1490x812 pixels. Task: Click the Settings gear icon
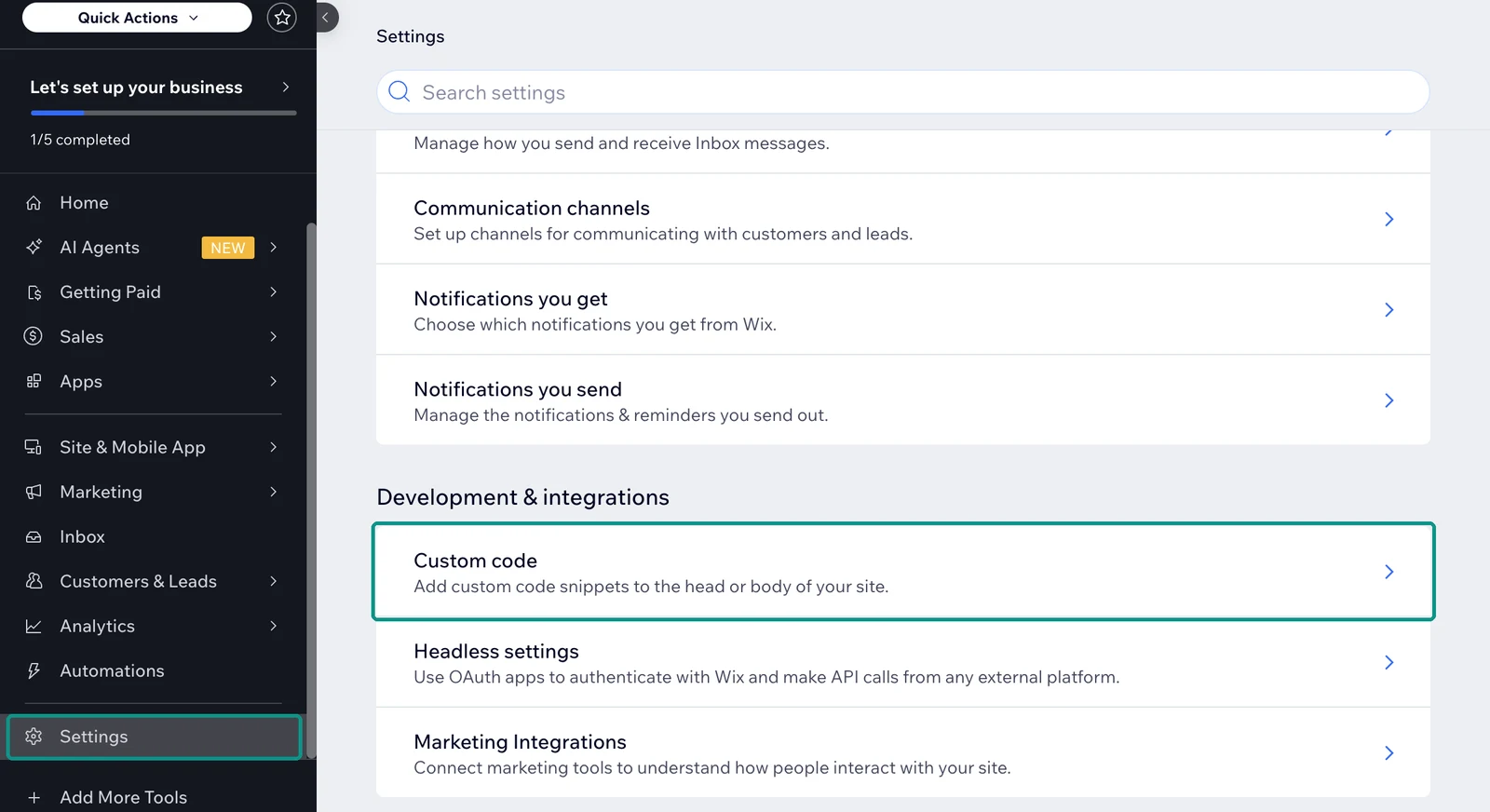[34, 737]
